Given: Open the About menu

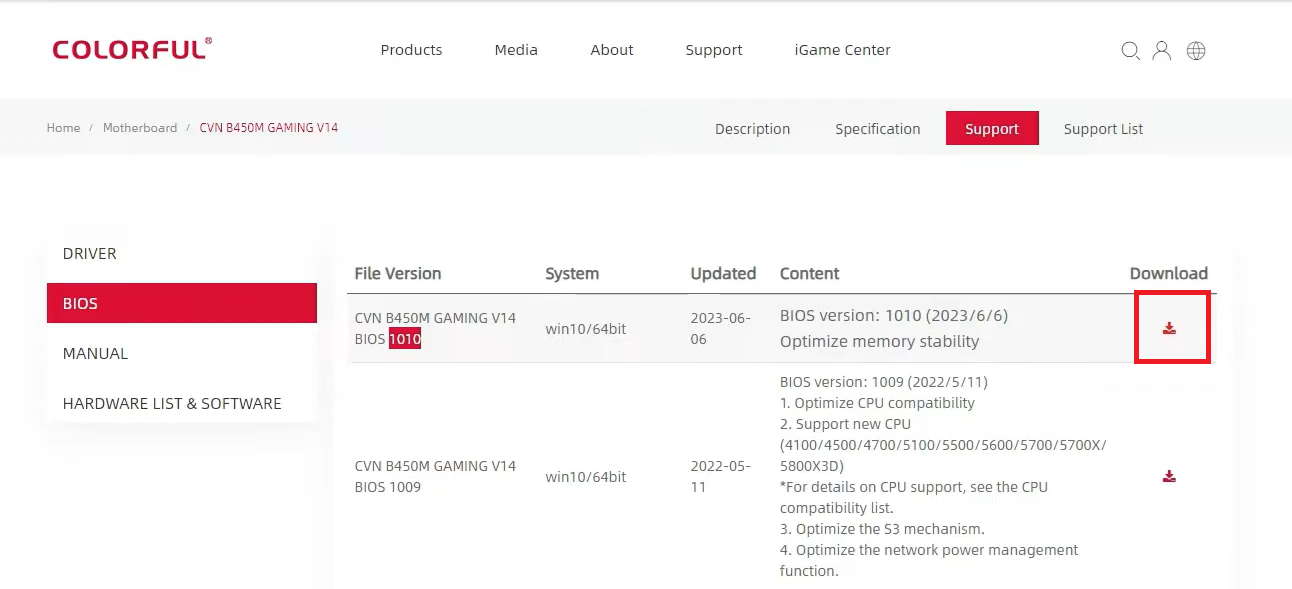Looking at the screenshot, I should tap(612, 50).
